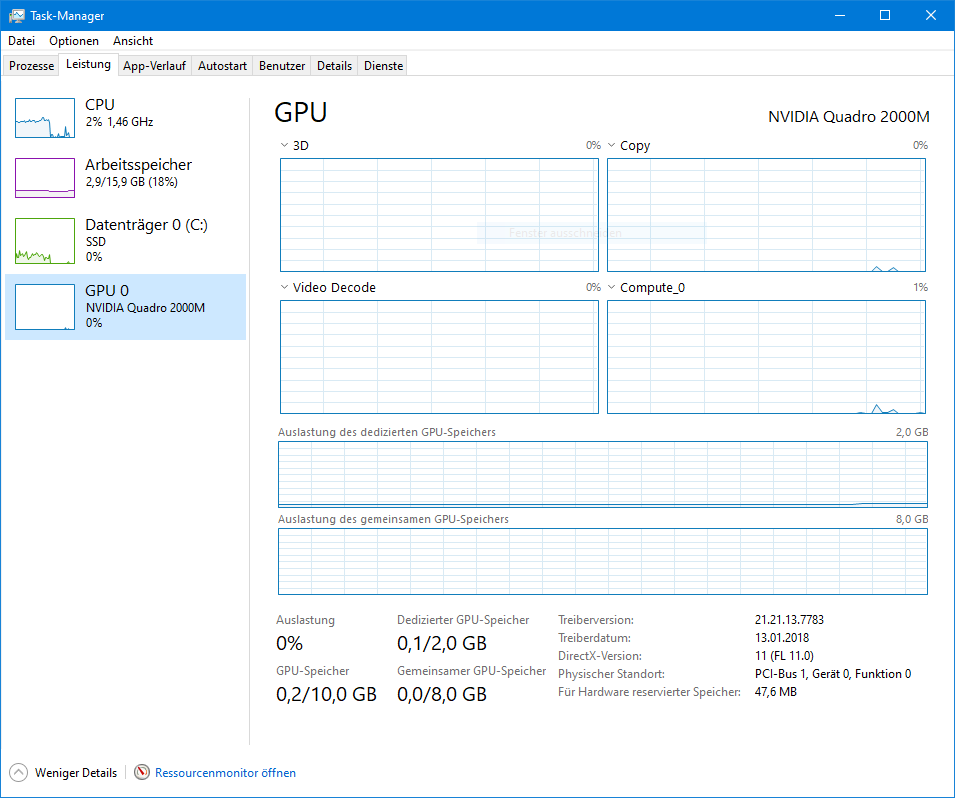The width and height of the screenshot is (955, 798).
Task: Click the CPU thumbnail graph
Action: [44, 117]
